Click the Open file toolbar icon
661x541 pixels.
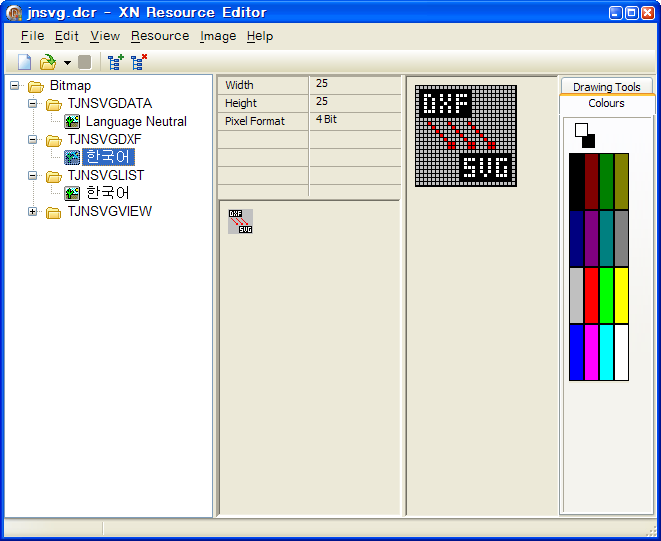tap(48, 62)
